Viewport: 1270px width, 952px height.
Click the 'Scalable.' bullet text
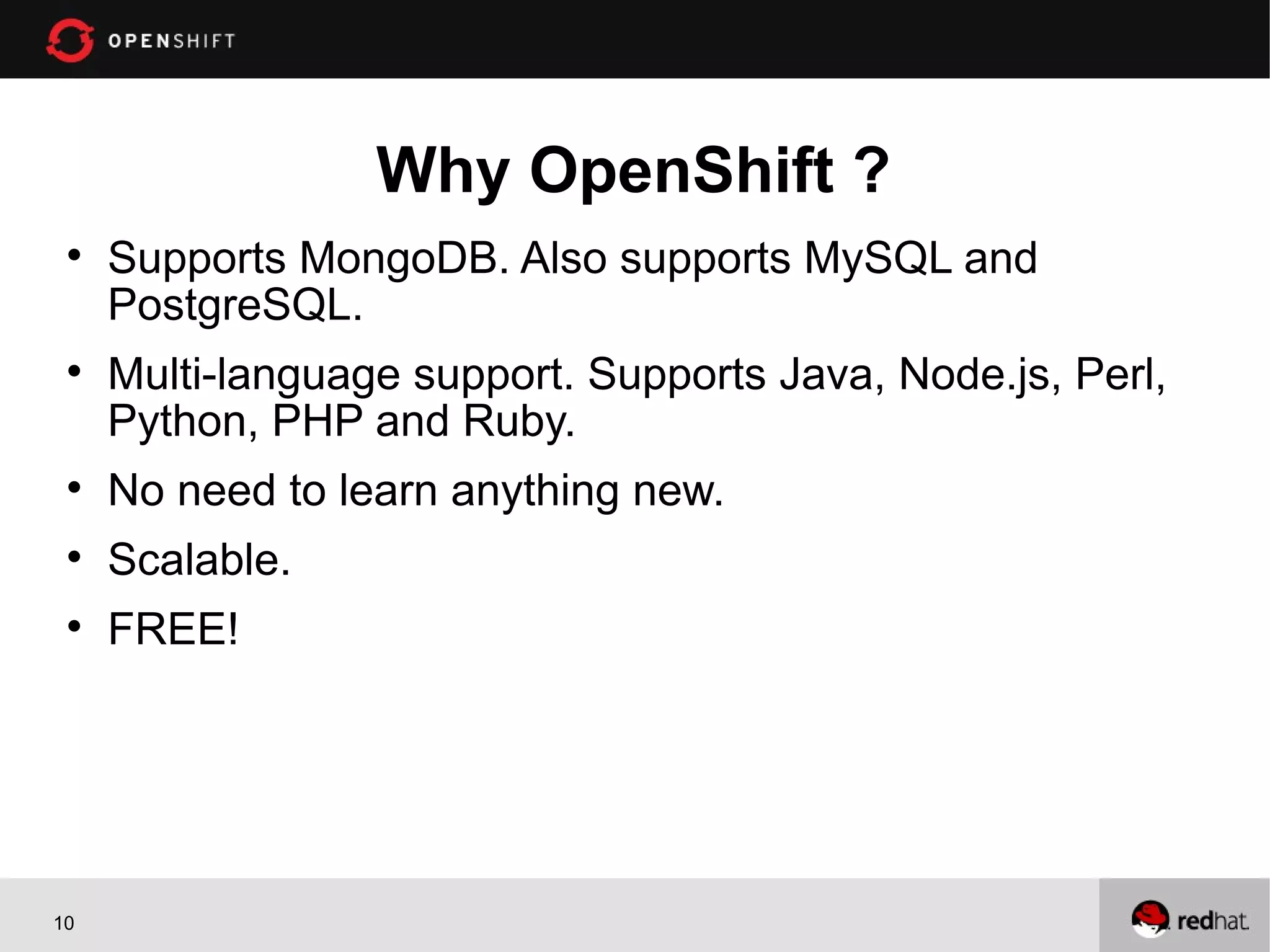[199, 559]
